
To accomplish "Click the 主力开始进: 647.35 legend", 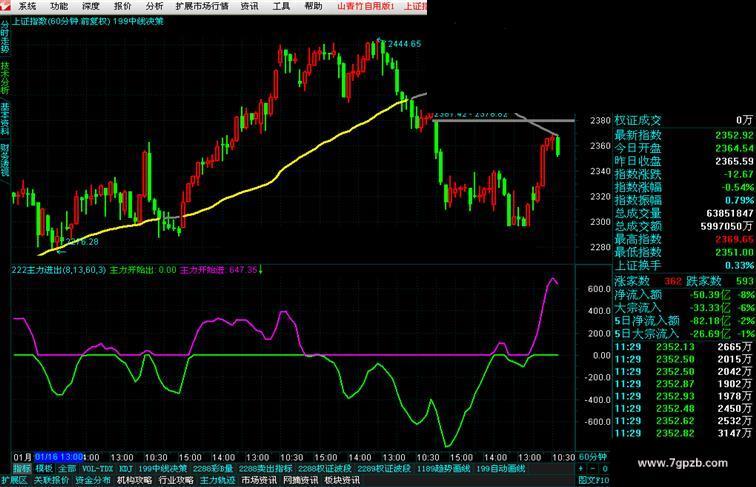I will 219,270.
